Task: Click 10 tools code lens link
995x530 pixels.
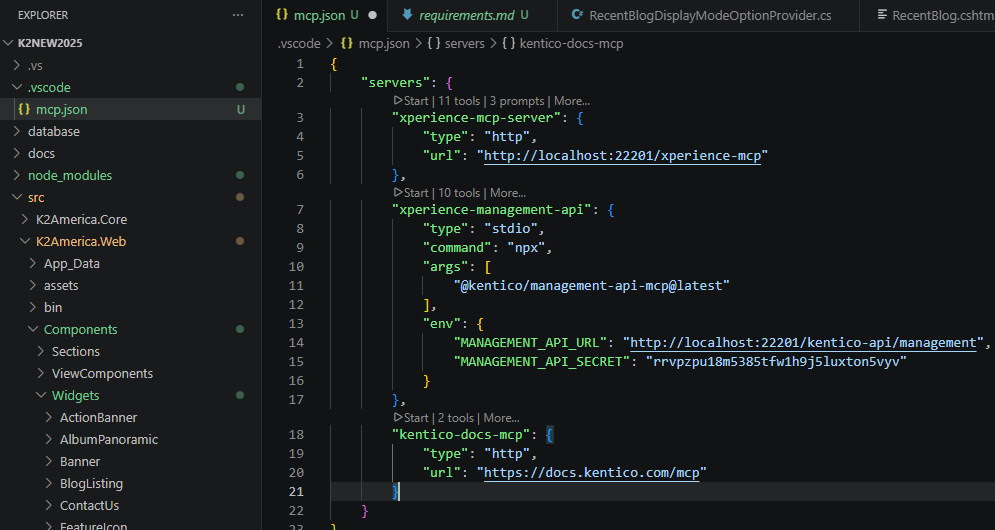Action: tap(459, 192)
